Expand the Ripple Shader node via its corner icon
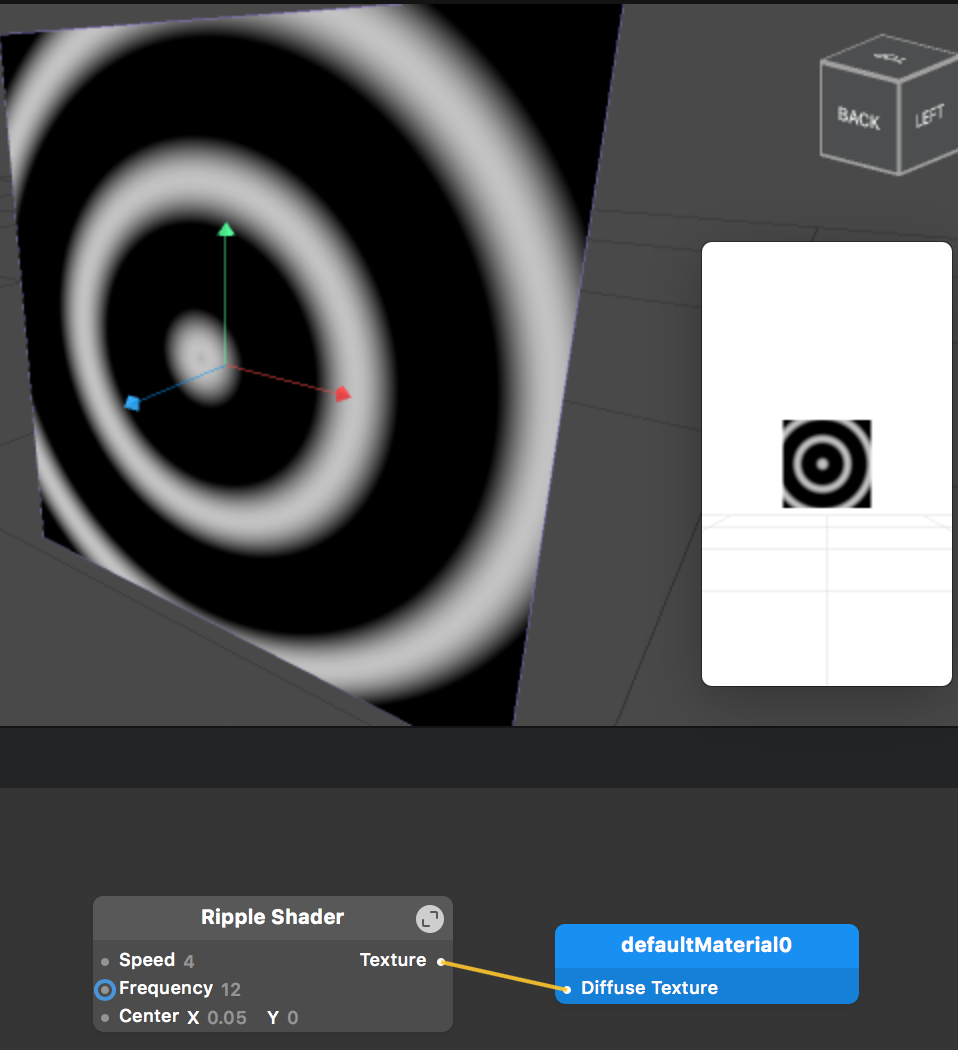The height and width of the screenshot is (1050, 958). click(x=430, y=916)
